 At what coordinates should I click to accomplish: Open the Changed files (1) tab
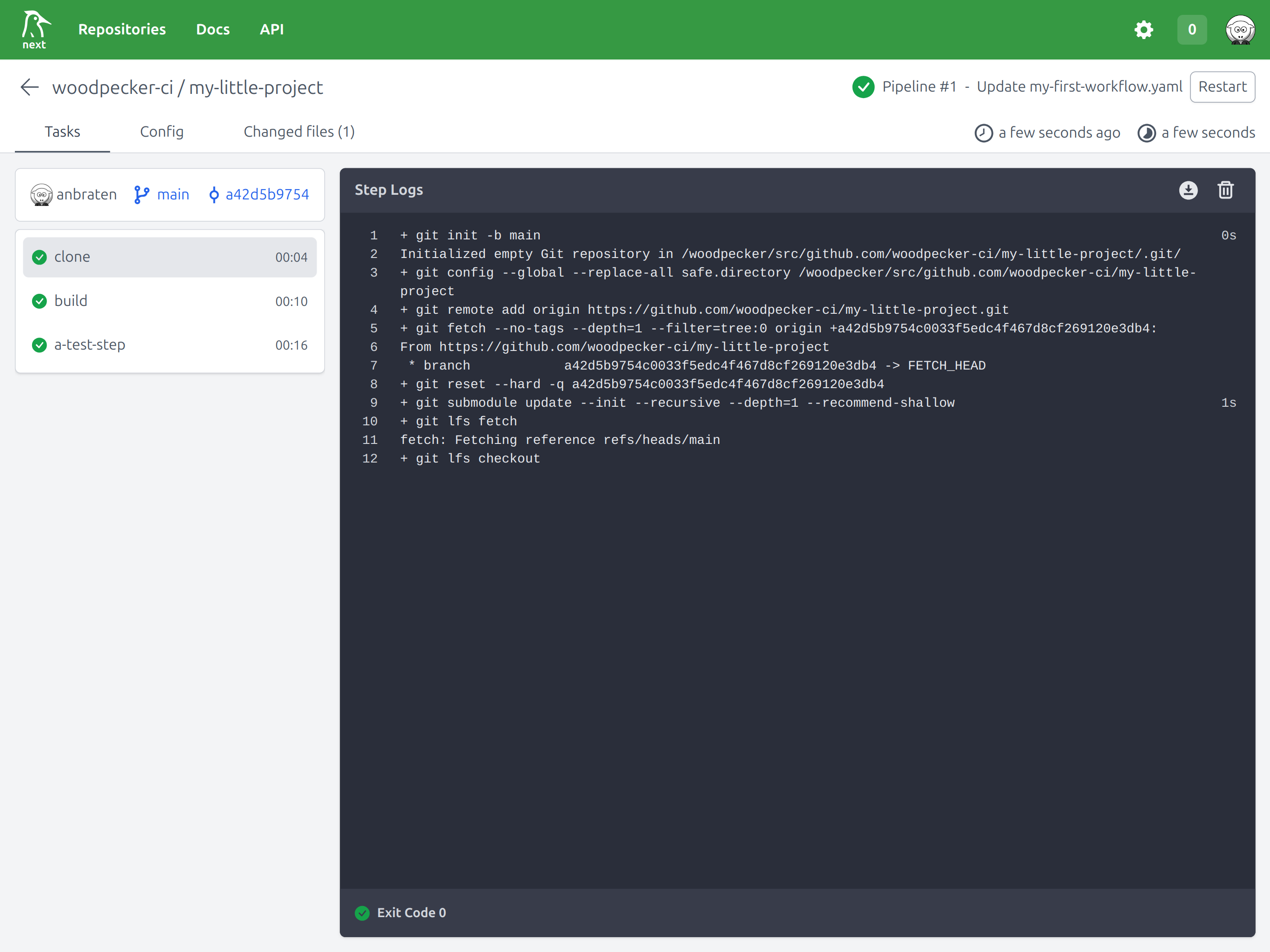298,132
